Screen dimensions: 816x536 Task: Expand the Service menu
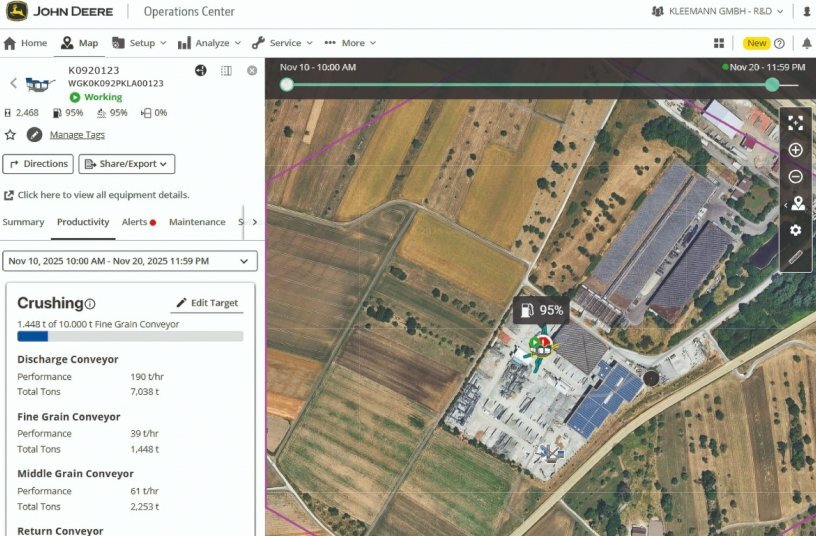283,43
